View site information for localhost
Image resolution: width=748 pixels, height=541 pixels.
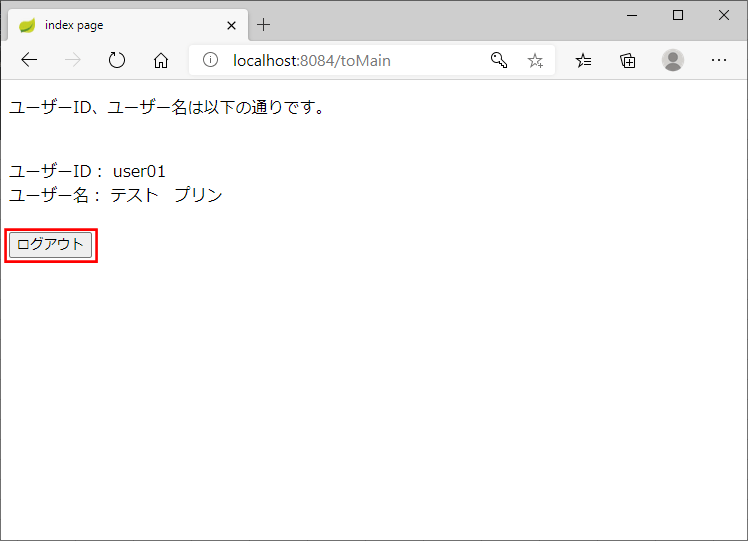tap(210, 61)
